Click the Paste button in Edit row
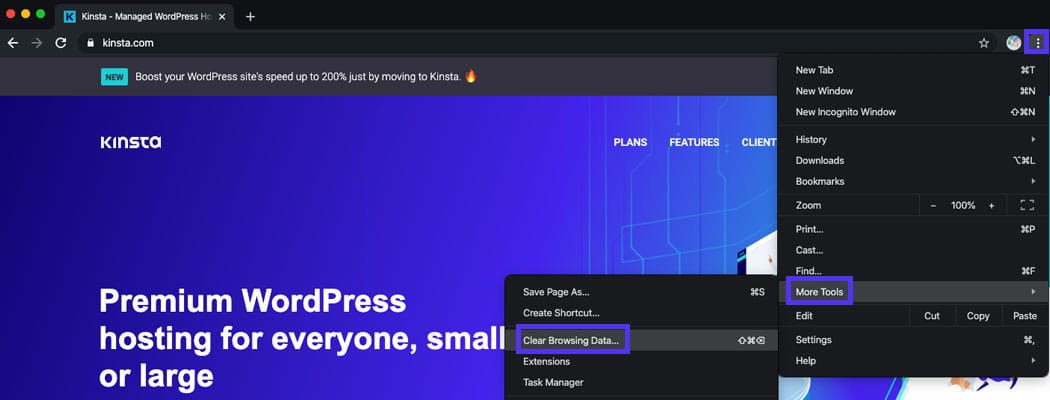This screenshot has width=1050, height=400. pos(1024,316)
